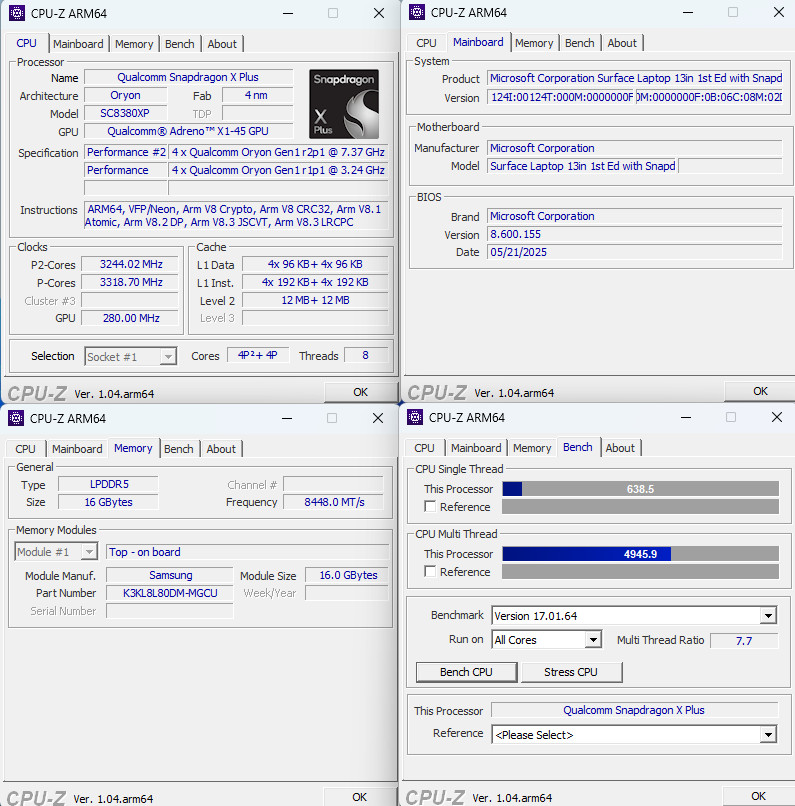Open About tab in Mainboard window

pos(622,43)
